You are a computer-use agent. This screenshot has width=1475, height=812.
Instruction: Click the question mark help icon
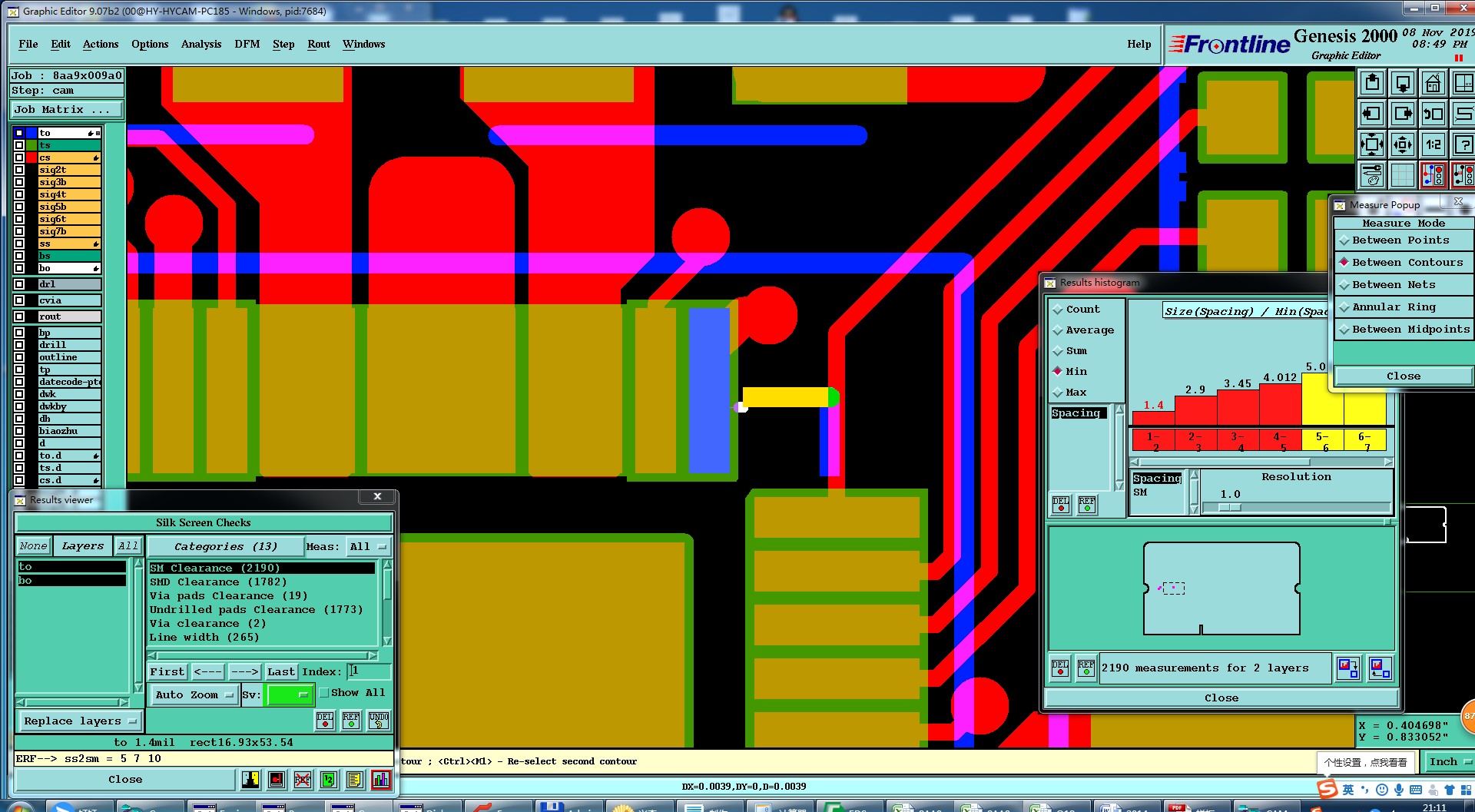pyautogui.click(x=1463, y=144)
